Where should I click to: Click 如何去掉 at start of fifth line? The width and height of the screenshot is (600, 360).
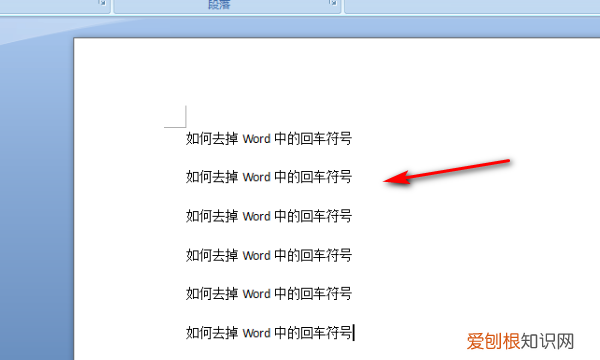pyautogui.click(x=212, y=294)
